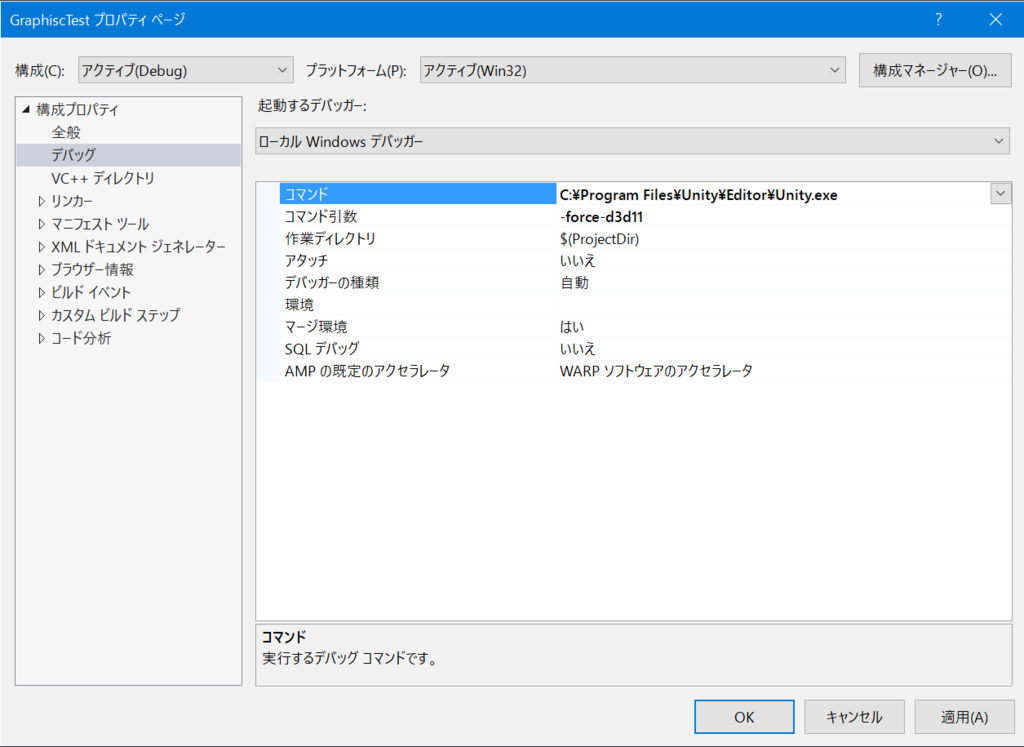1024x747 pixels.
Task: Click the help question mark icon
Action: (938, 20)
